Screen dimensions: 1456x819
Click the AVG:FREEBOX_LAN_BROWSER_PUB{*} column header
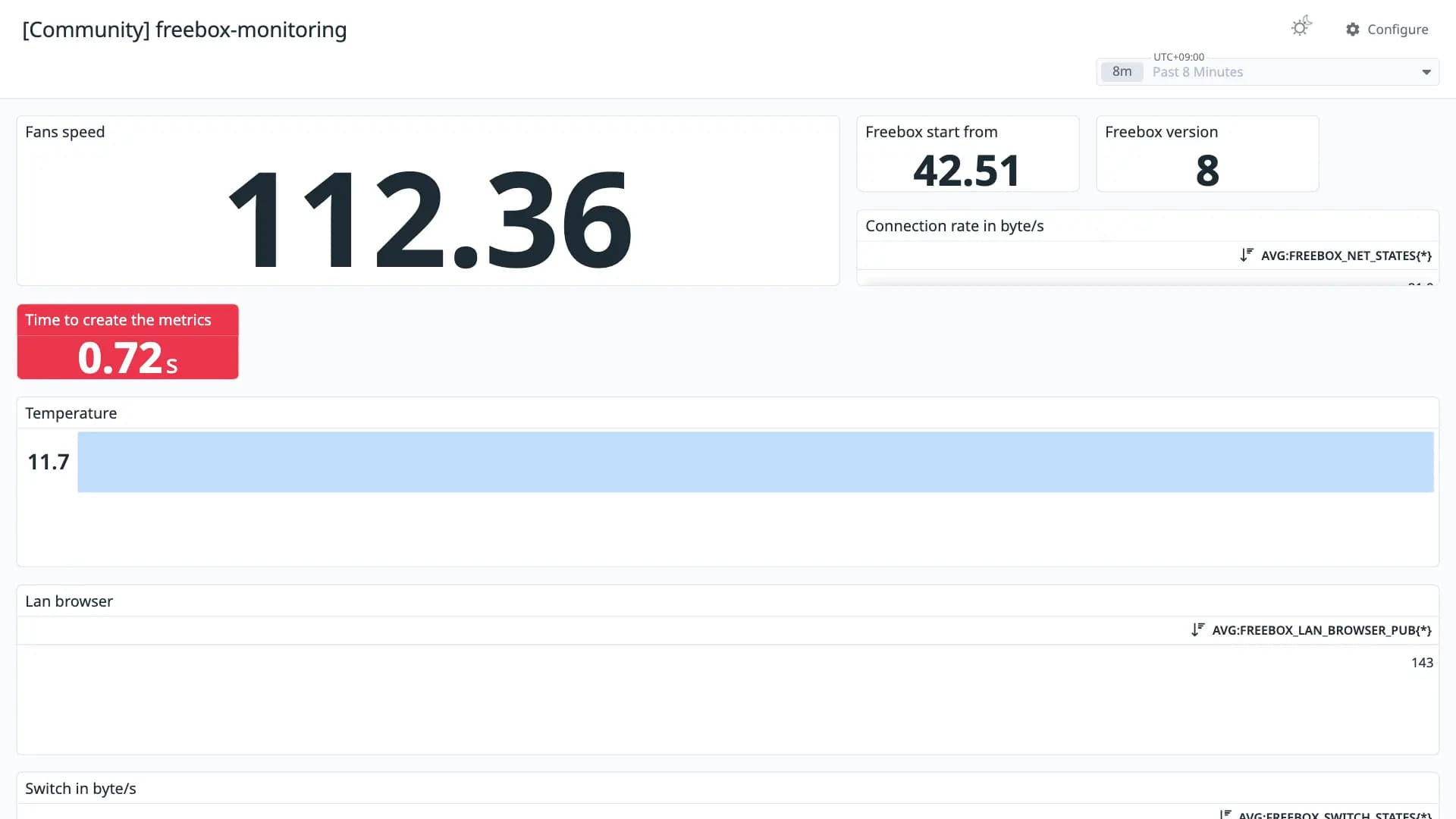coord(1322,631)
